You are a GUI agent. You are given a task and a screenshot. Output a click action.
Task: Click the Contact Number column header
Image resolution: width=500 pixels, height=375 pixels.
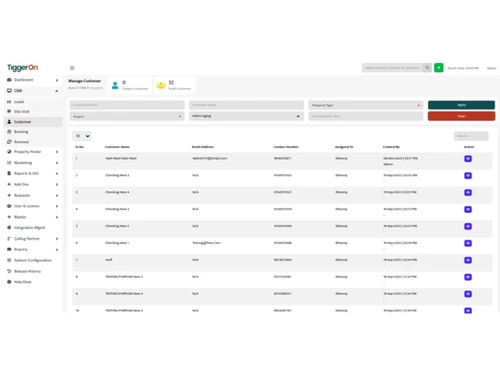(x=286, y=147)
